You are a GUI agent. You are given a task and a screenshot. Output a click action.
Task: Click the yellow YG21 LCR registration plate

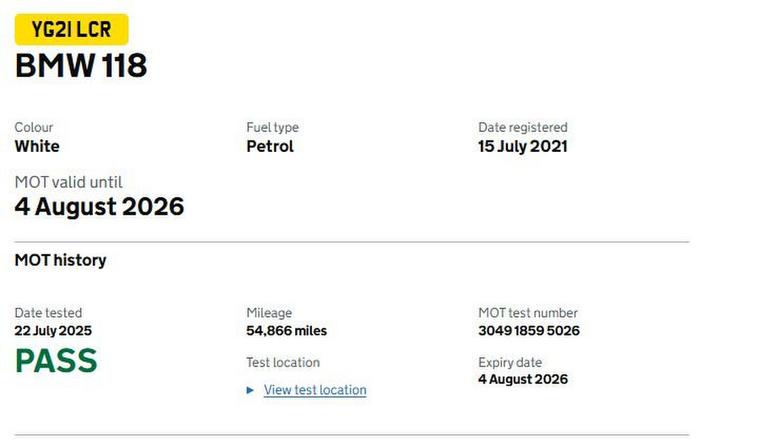[x=71, y=29]
